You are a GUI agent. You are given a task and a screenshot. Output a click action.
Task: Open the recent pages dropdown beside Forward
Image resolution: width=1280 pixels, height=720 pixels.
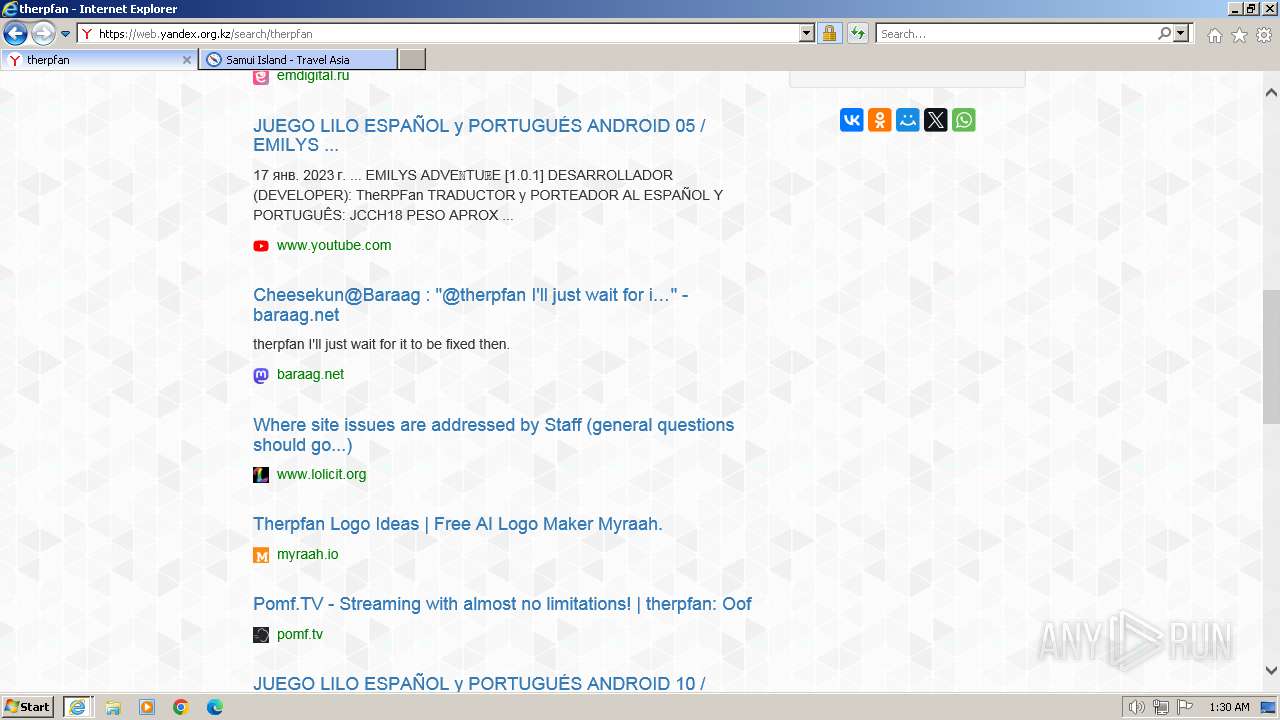(66, 34)
